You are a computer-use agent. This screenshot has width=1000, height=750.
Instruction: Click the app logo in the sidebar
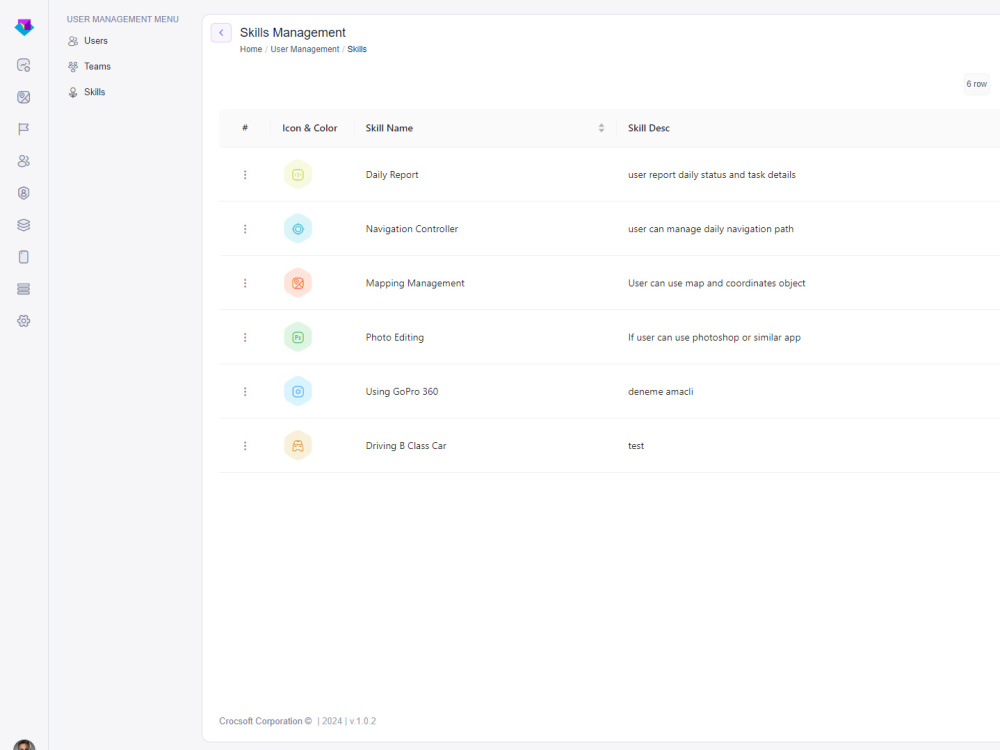[24, 27]
